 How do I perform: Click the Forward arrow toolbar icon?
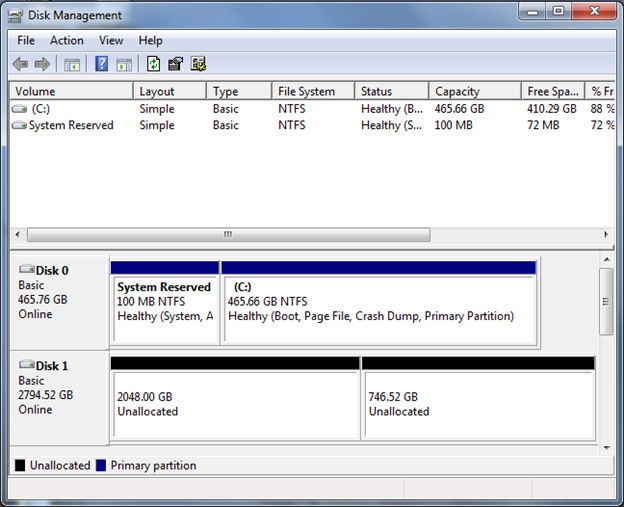pyautogui.click(x=42, y=64)
